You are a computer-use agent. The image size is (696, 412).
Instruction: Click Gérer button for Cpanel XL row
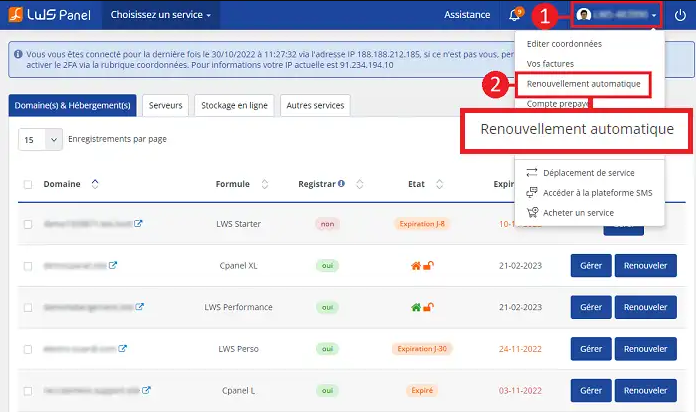[x=590, y=266]
